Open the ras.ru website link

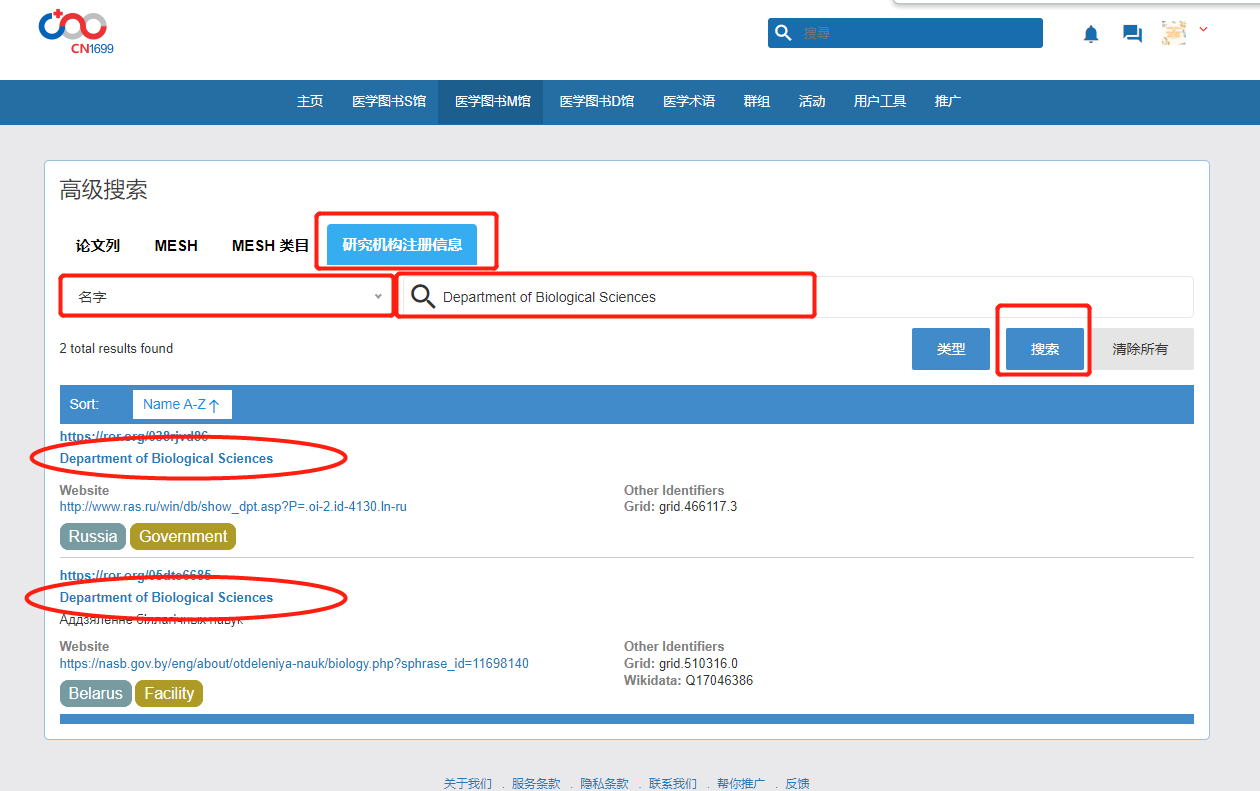(x=233, y=506)
